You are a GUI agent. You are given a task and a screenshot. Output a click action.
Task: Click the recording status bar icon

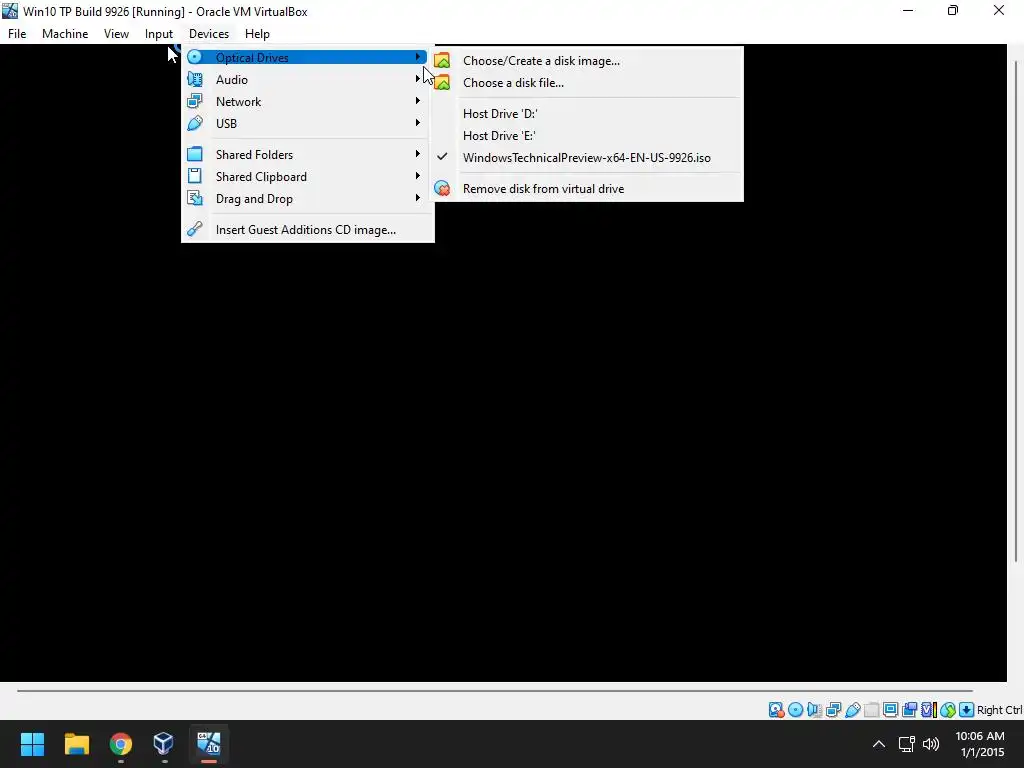[x=909, y=710]
